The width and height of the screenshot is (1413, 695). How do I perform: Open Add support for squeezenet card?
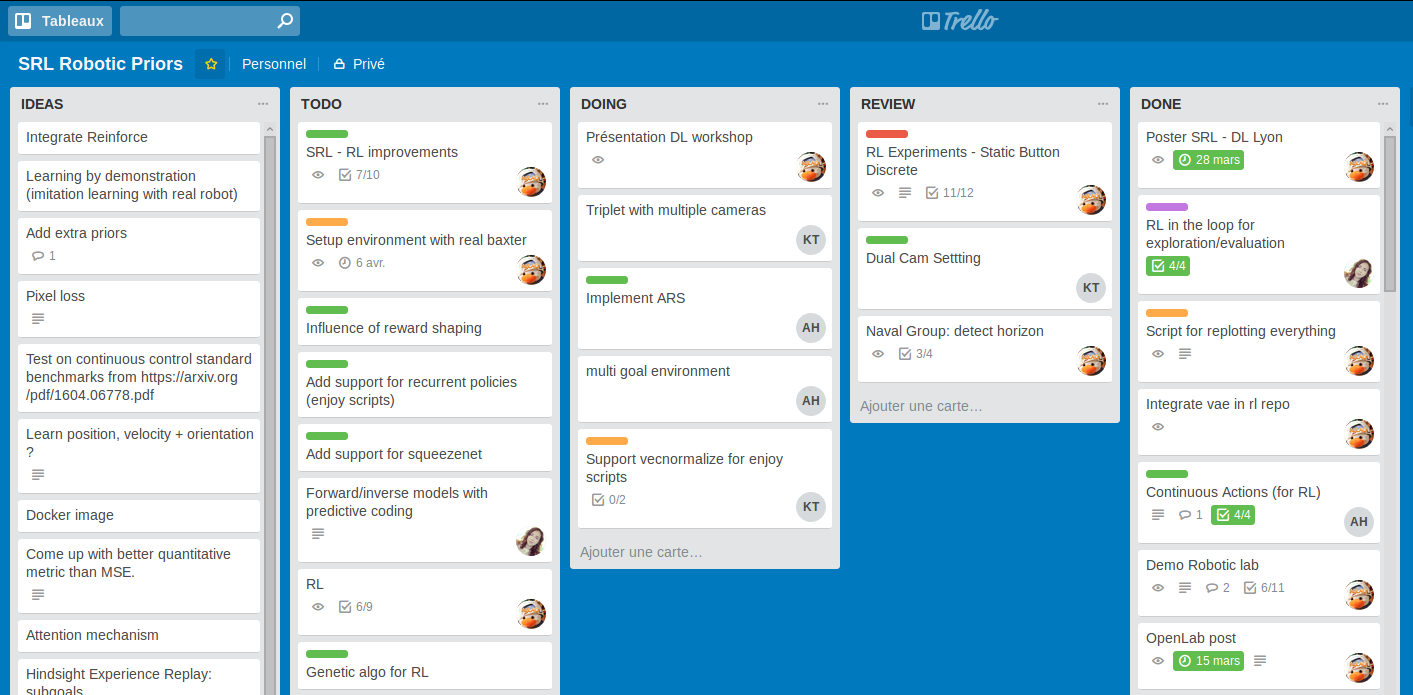pyautogui.click(x=425, y=447)
